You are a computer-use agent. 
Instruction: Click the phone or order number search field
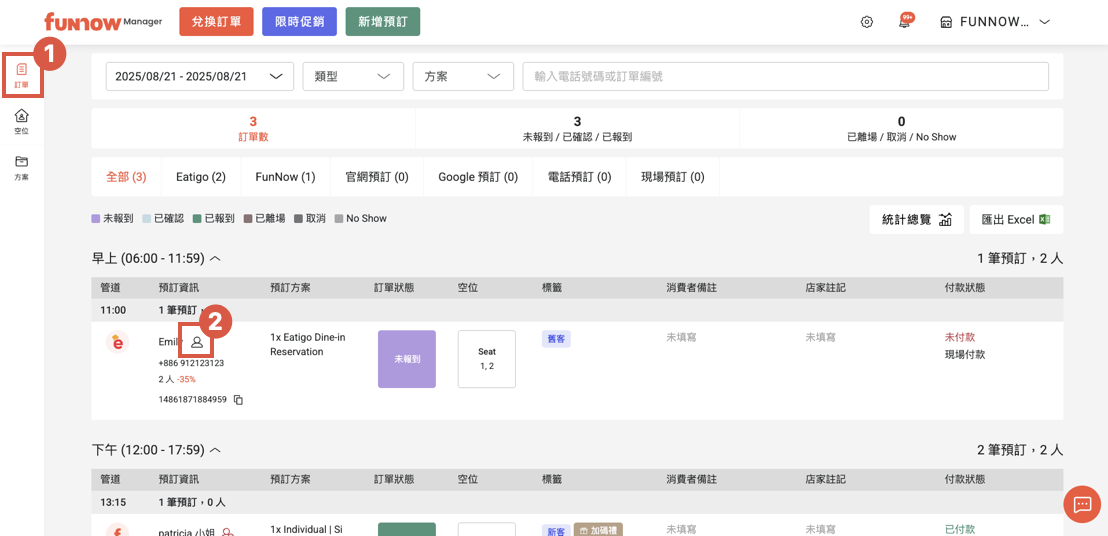coord(785,77)
